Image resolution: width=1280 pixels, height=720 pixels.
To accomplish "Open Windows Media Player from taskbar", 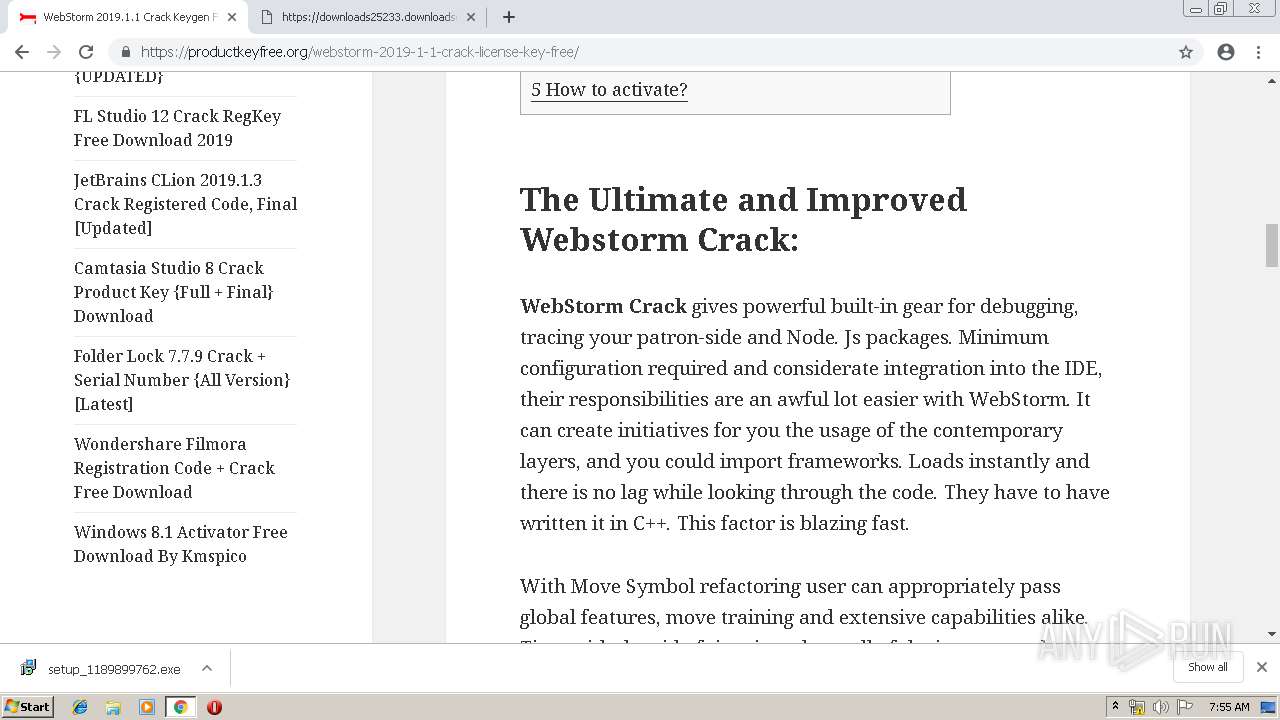I will tap(147, 707).
